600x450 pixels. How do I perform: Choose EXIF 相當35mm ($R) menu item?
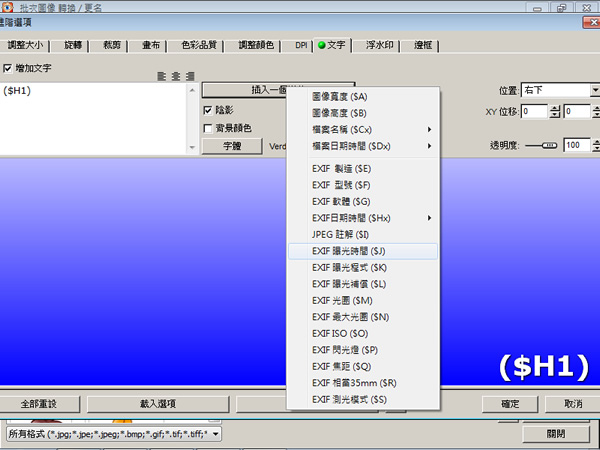(x=362, y=383)
